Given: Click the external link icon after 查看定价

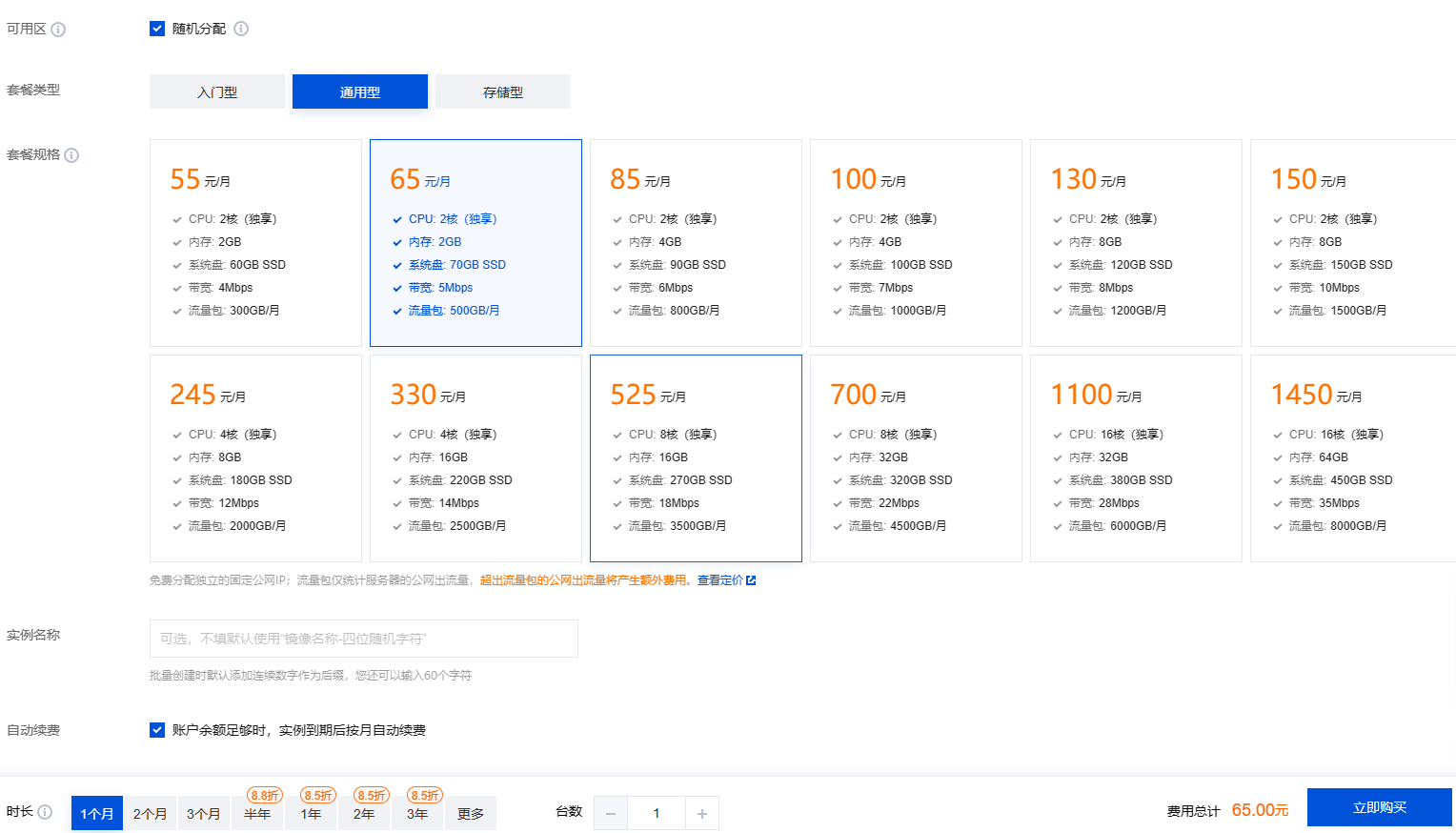Looking at the screenshot, I should click(751, 580).
